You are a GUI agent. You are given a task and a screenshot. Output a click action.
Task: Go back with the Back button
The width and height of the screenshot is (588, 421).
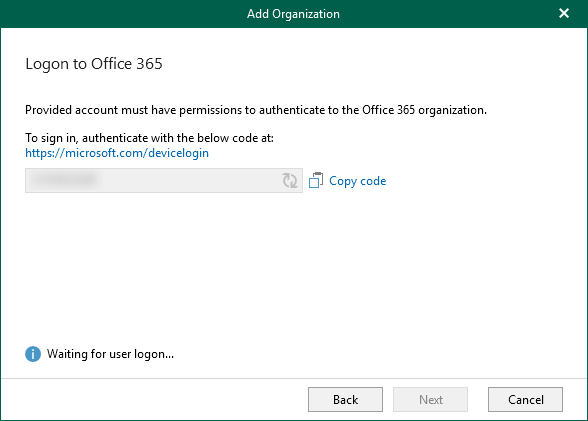click(345, 400)
